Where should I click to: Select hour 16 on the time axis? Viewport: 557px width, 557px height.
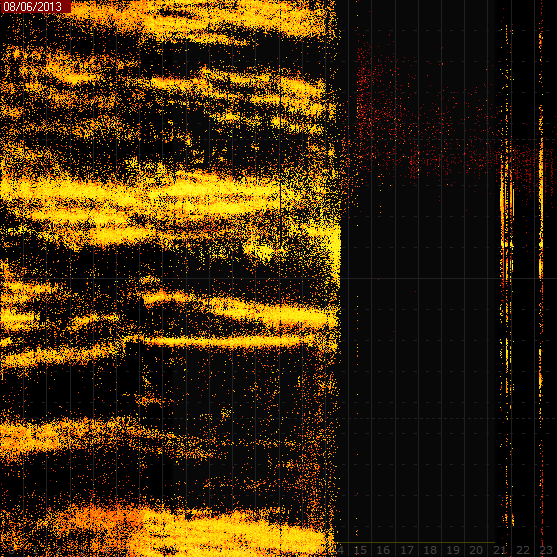point(383,550)
